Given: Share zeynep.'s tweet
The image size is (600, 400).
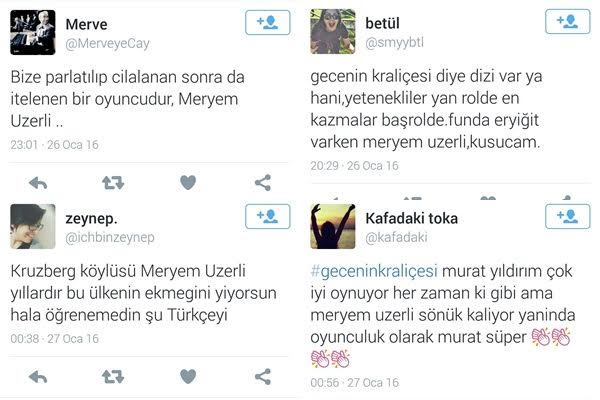Looking at the screenshot, I should pos(263,377).
